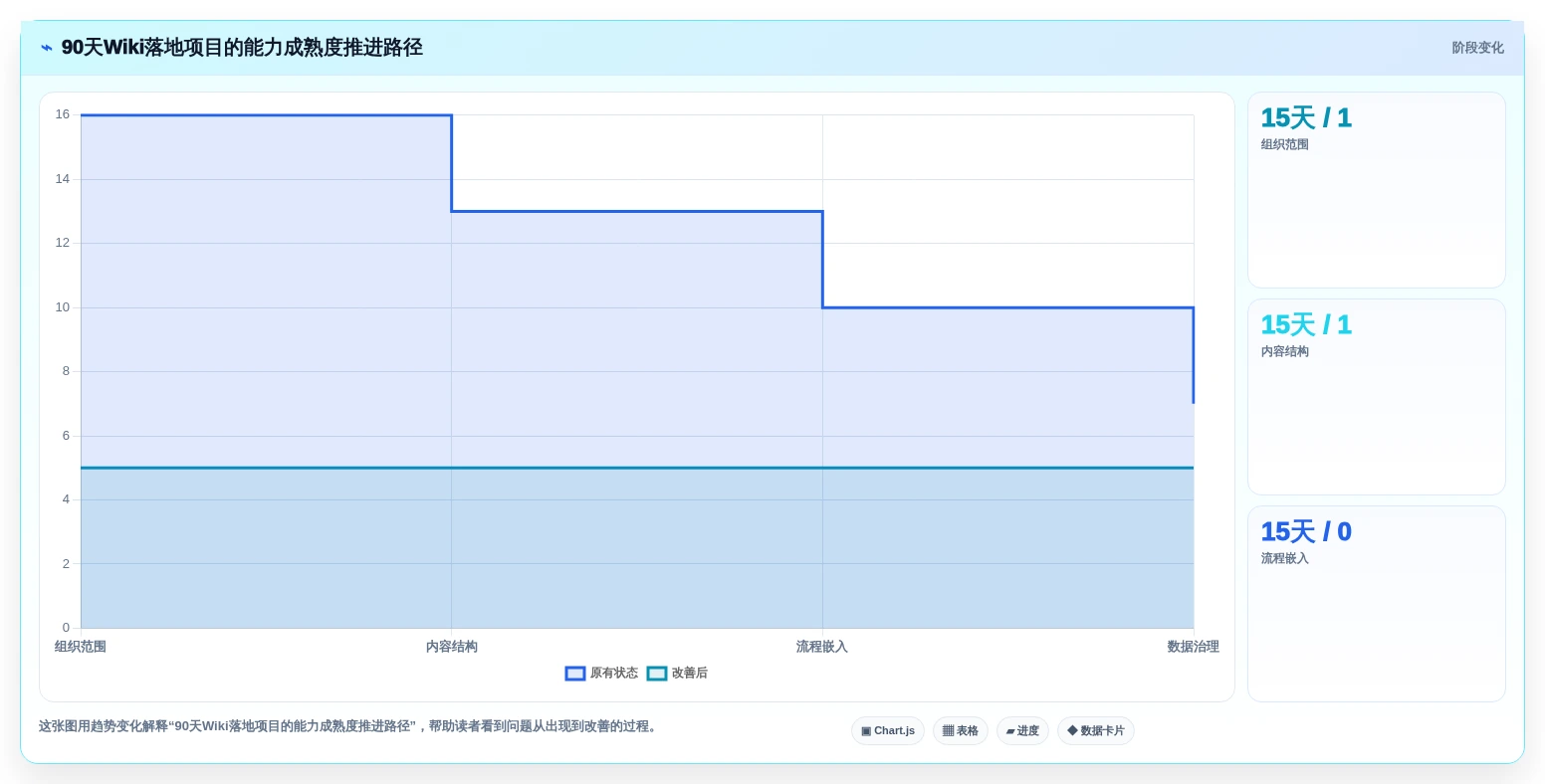Open the 组织范围 data card
Viewport: 1545px width, 784px height.
pos(1377,190)
